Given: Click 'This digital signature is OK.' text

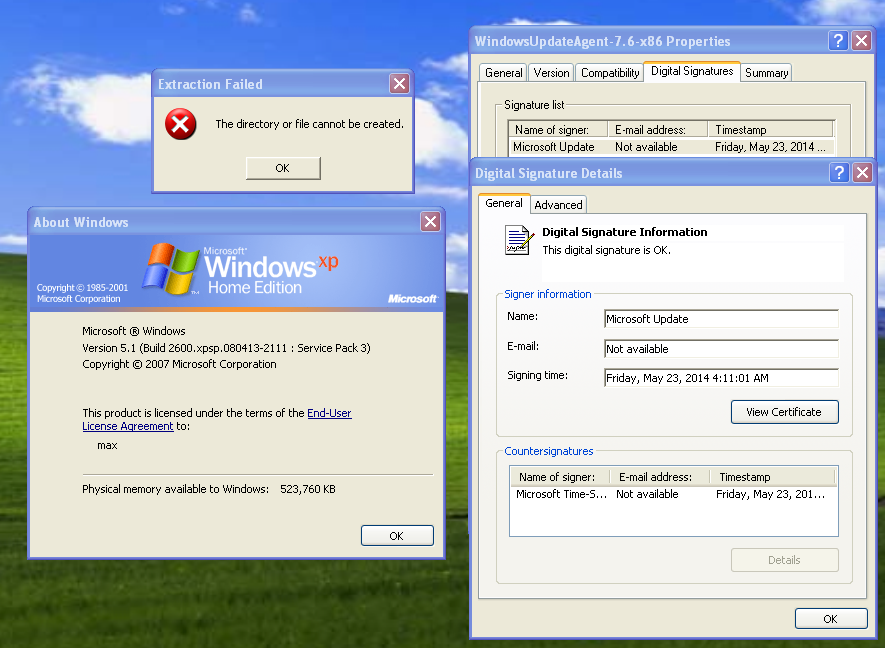Looking at the screenshot, I should point(607,250).
